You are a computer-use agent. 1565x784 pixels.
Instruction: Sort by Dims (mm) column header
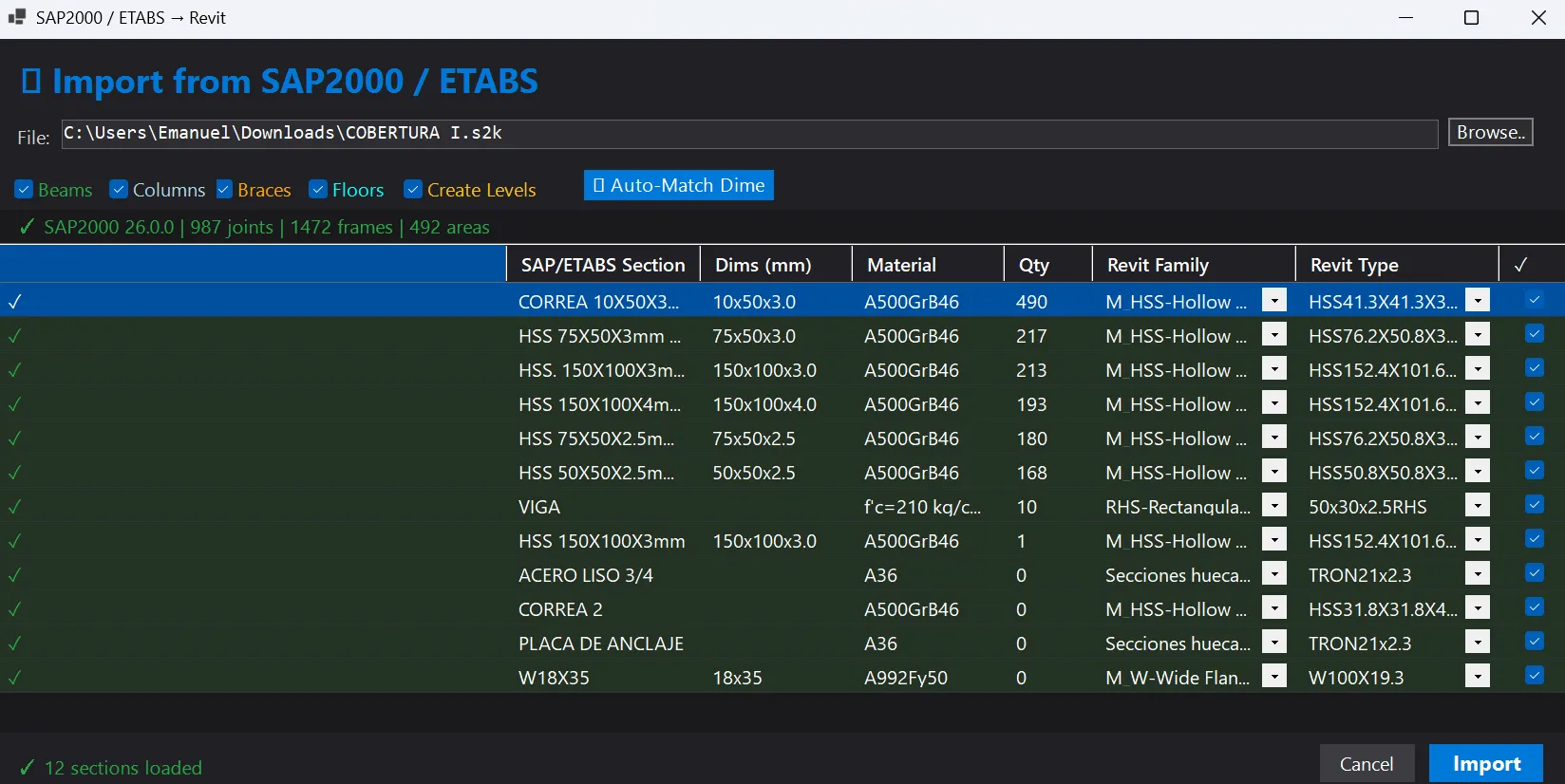click(776, 265)
